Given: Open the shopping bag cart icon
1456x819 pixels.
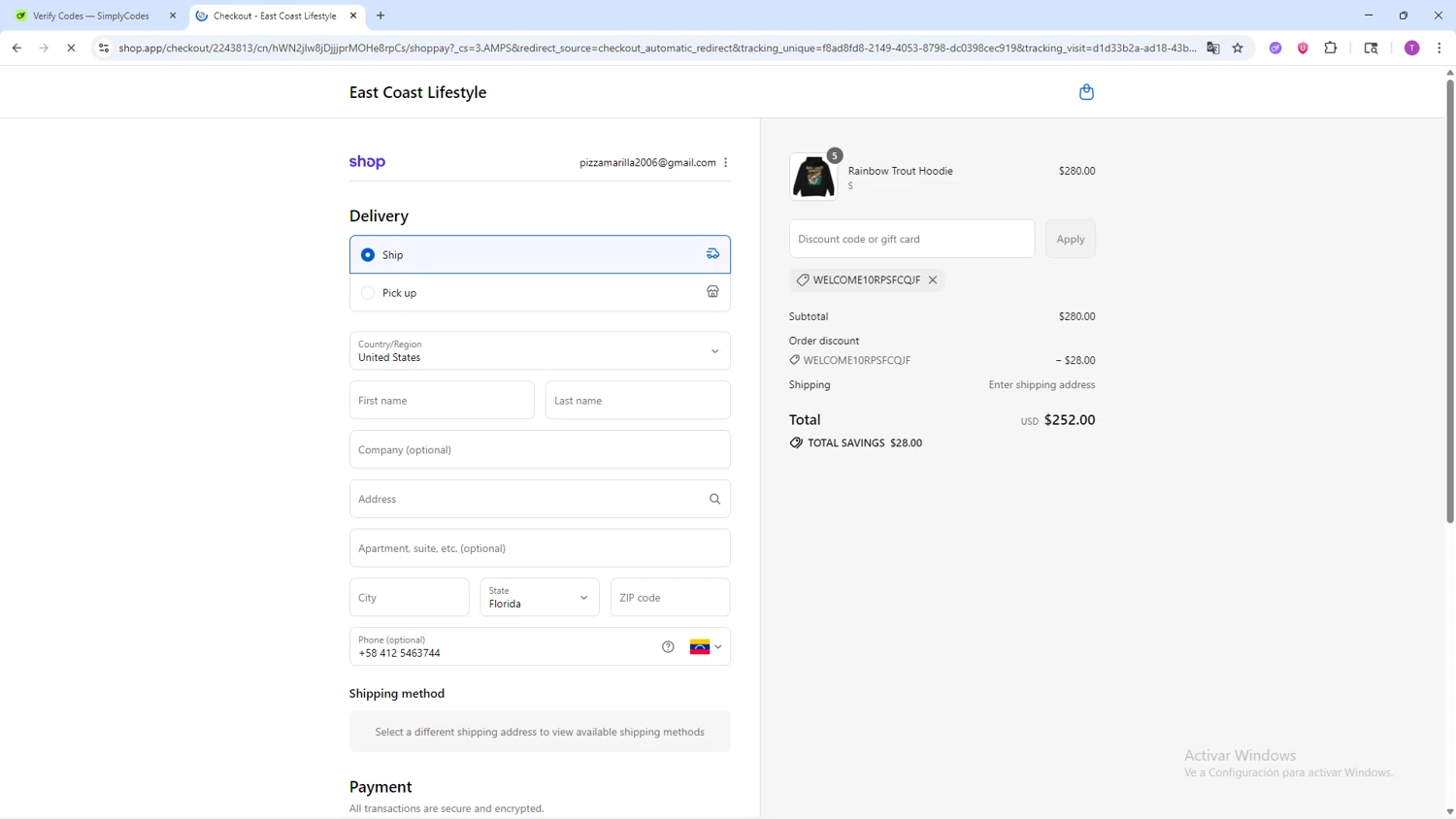Looking at the screenshot, I should 1086,92.
